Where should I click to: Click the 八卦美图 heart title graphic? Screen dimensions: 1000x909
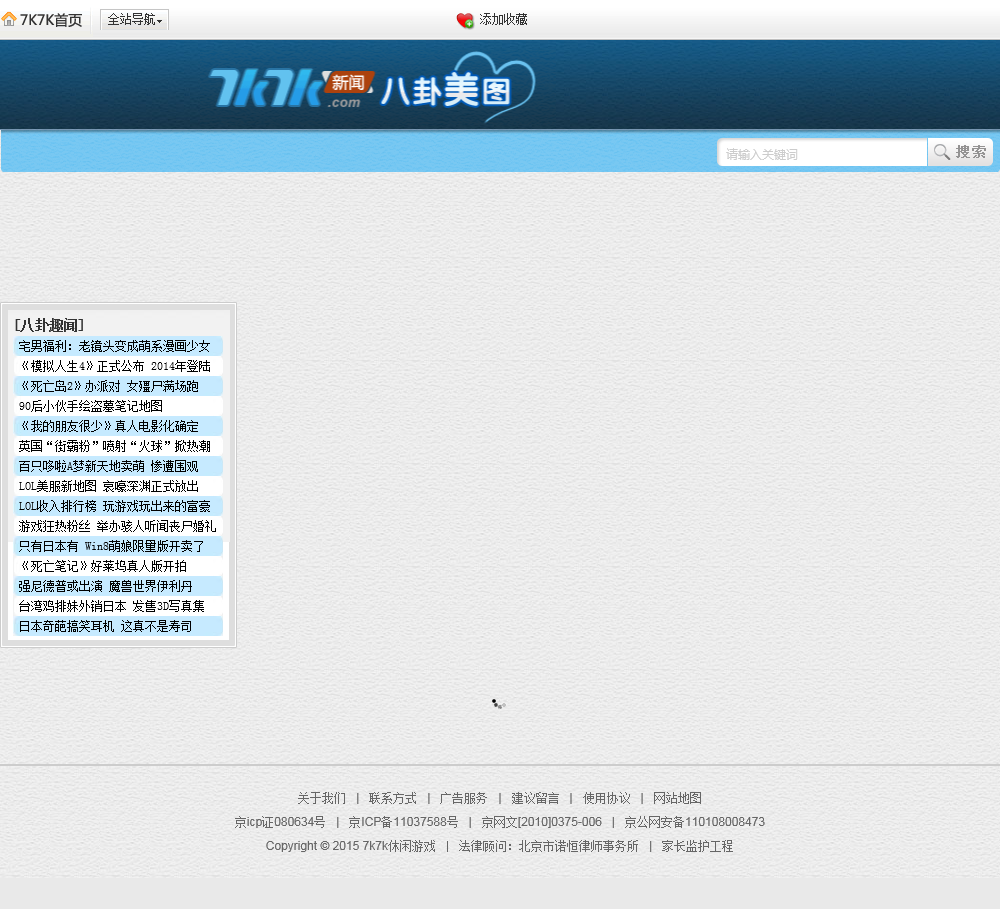pyautogui.click(x=458, y=88)
